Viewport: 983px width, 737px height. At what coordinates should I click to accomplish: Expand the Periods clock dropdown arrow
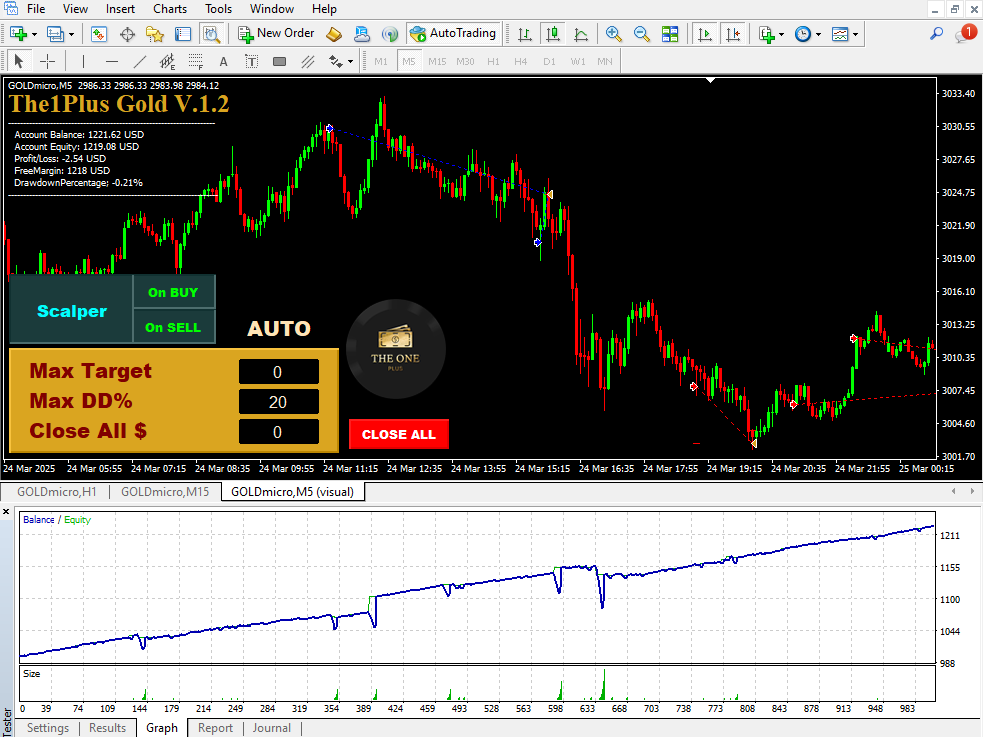point(818,34)
